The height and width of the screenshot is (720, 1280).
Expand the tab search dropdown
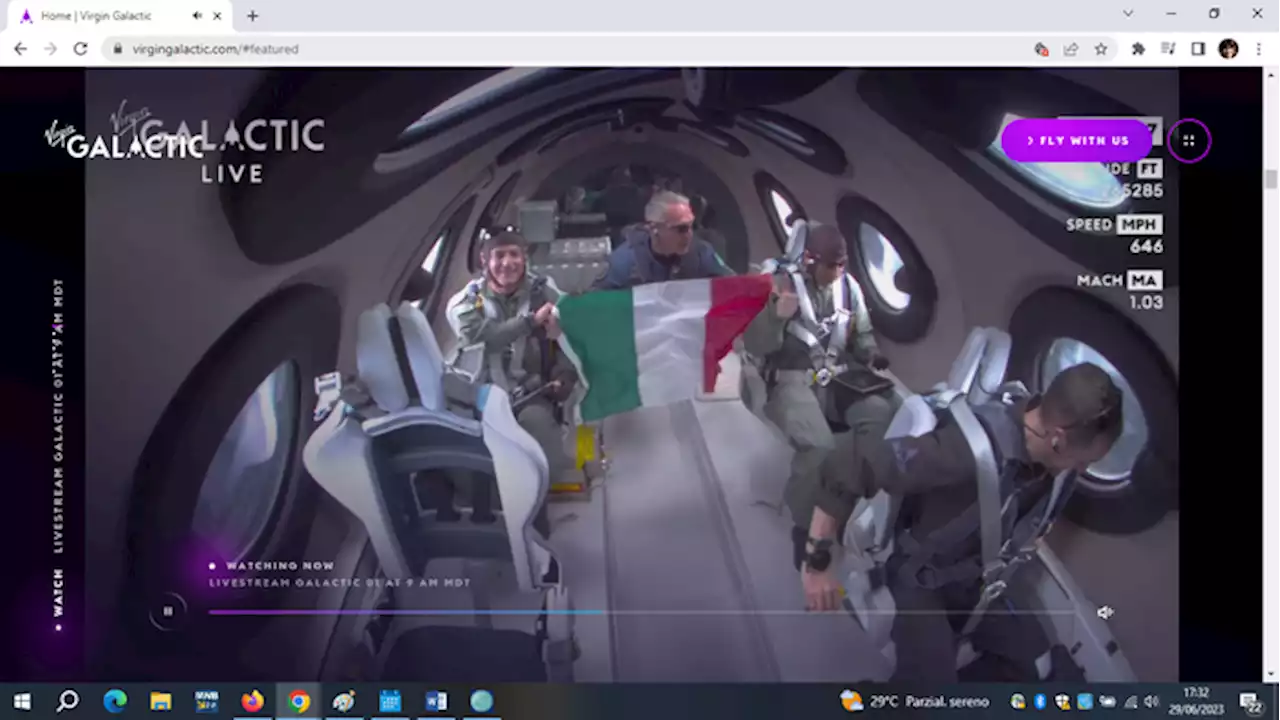pyautogui.click(x=1128, y=14)
